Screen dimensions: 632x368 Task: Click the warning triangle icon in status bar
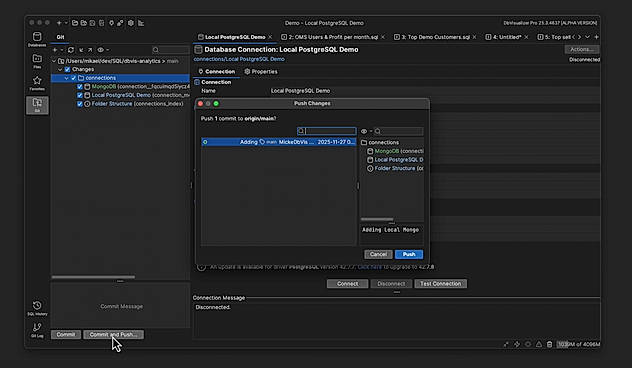pyautogui.click(x=539, y=344)
